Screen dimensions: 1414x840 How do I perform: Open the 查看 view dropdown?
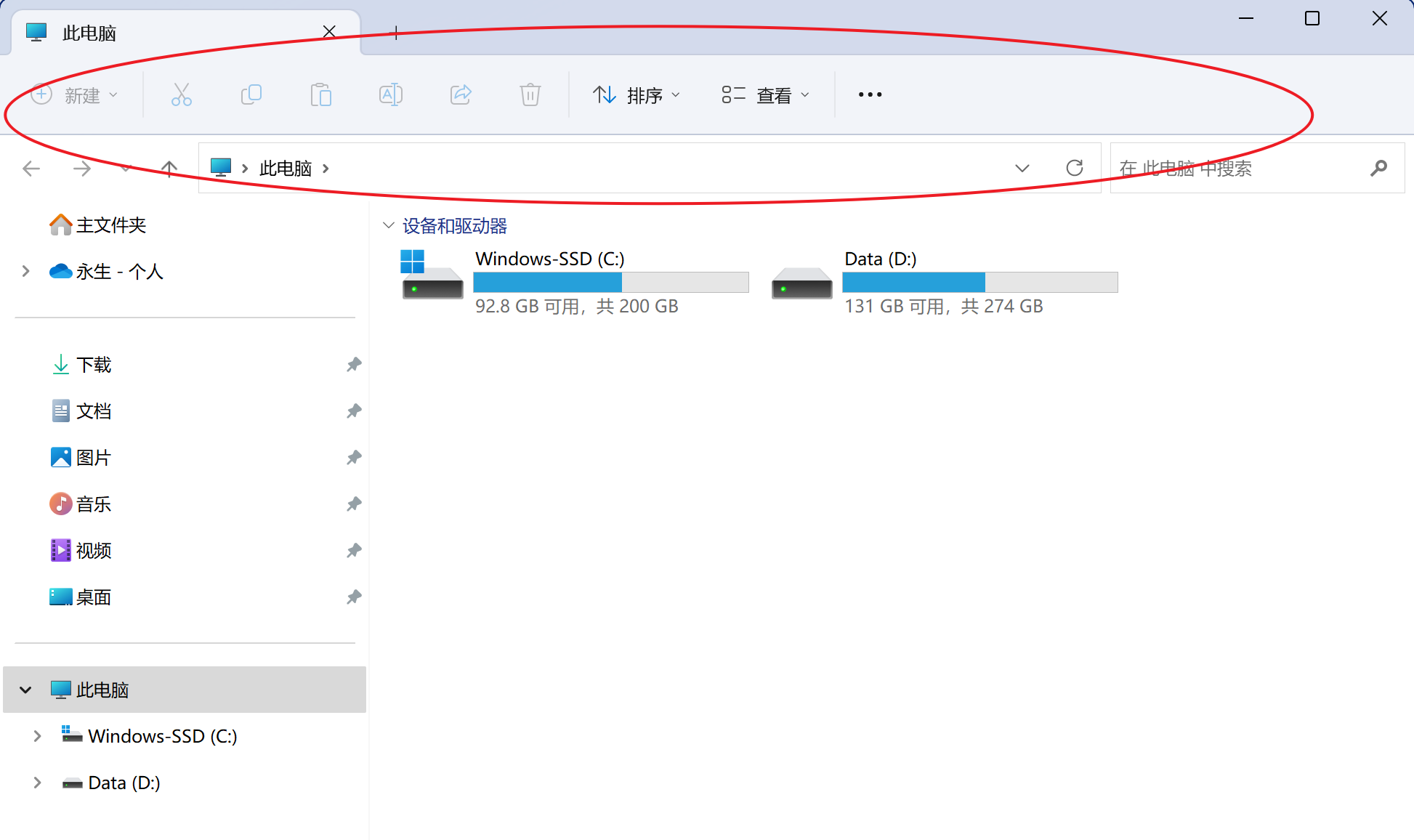pos(765,95)
